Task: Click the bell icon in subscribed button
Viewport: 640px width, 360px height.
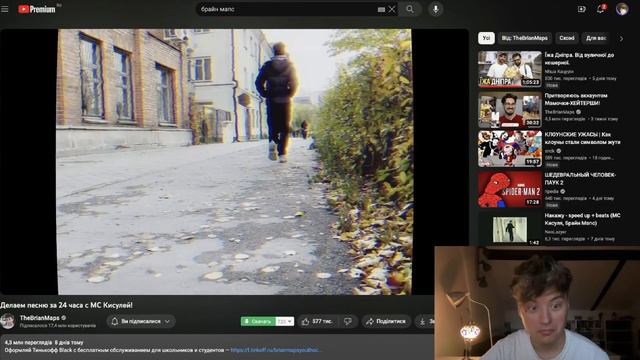Action: 115,322
